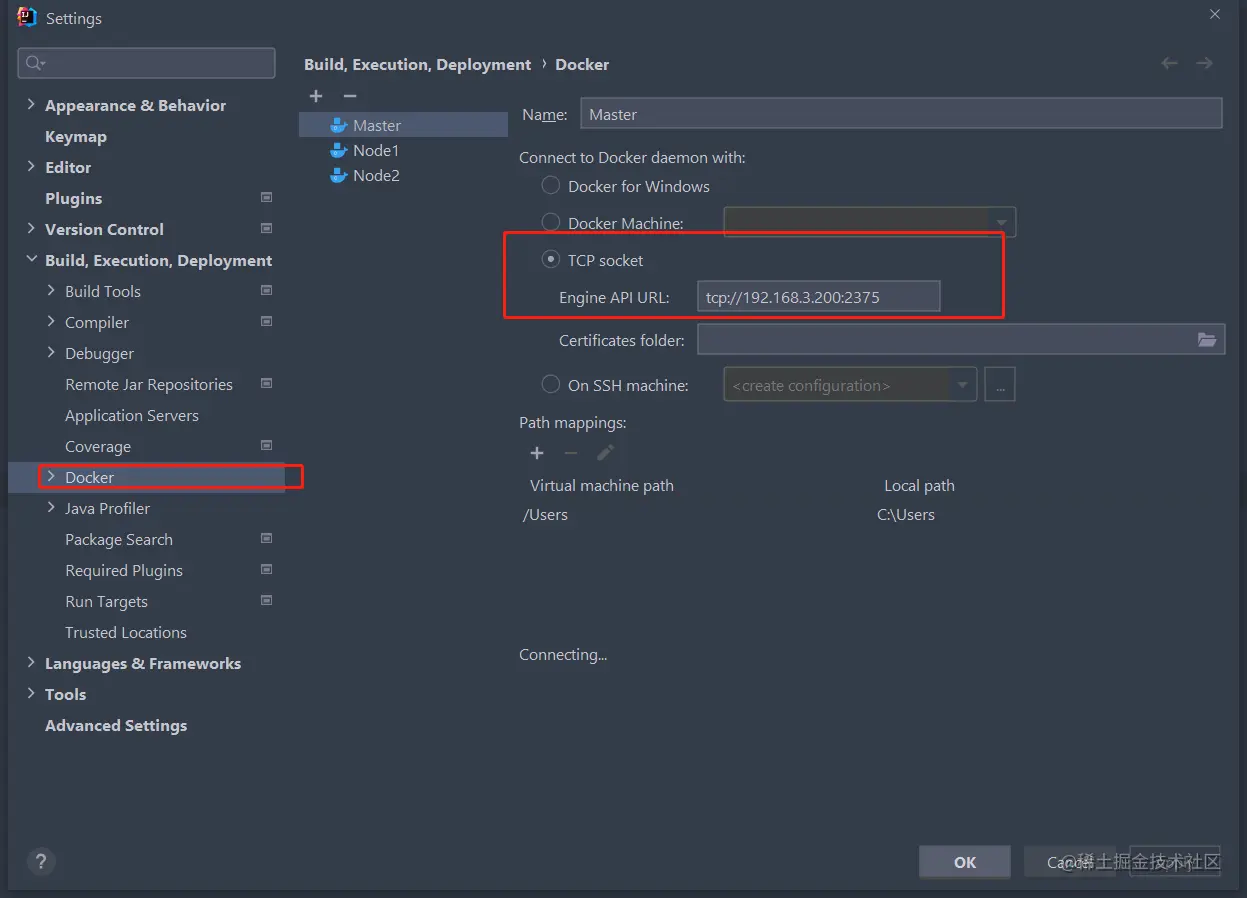Image resolution: width=1247 pixels, height=898 pixels.
Task: Click project-level icon next to Required Plugins
Action: coord(266,569)
